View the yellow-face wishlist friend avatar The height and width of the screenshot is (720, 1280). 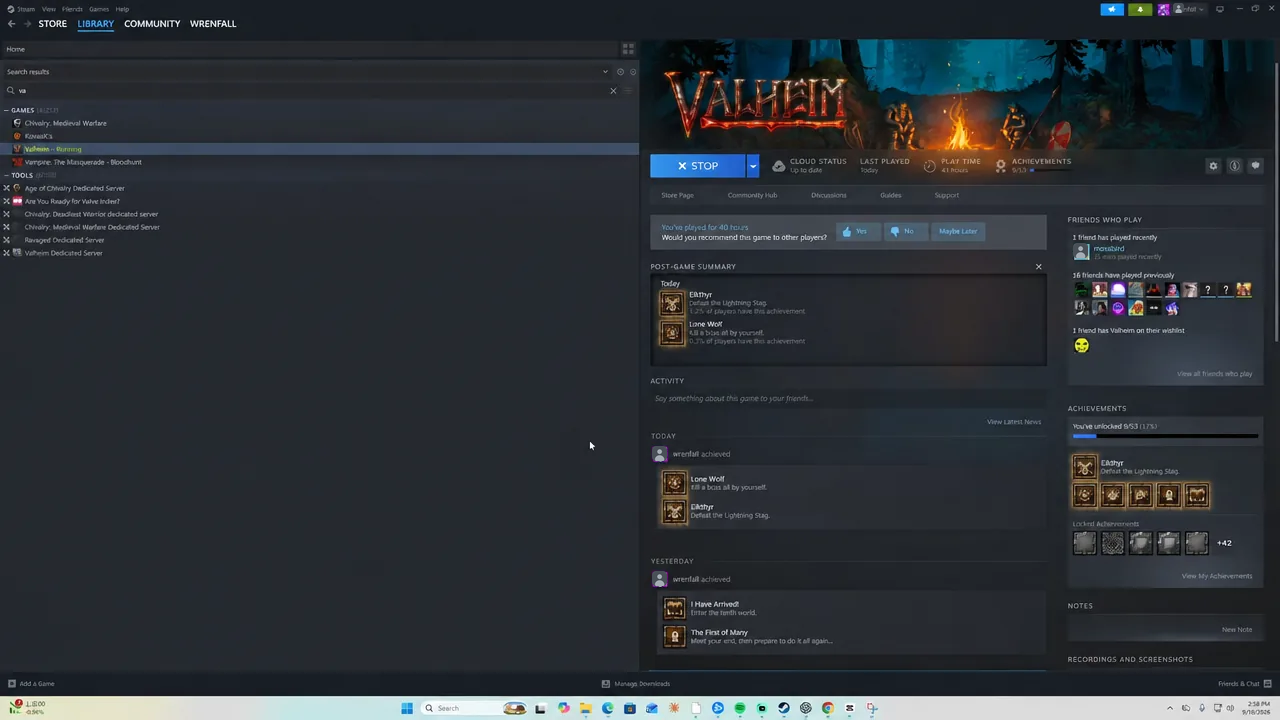point(1081,345)
